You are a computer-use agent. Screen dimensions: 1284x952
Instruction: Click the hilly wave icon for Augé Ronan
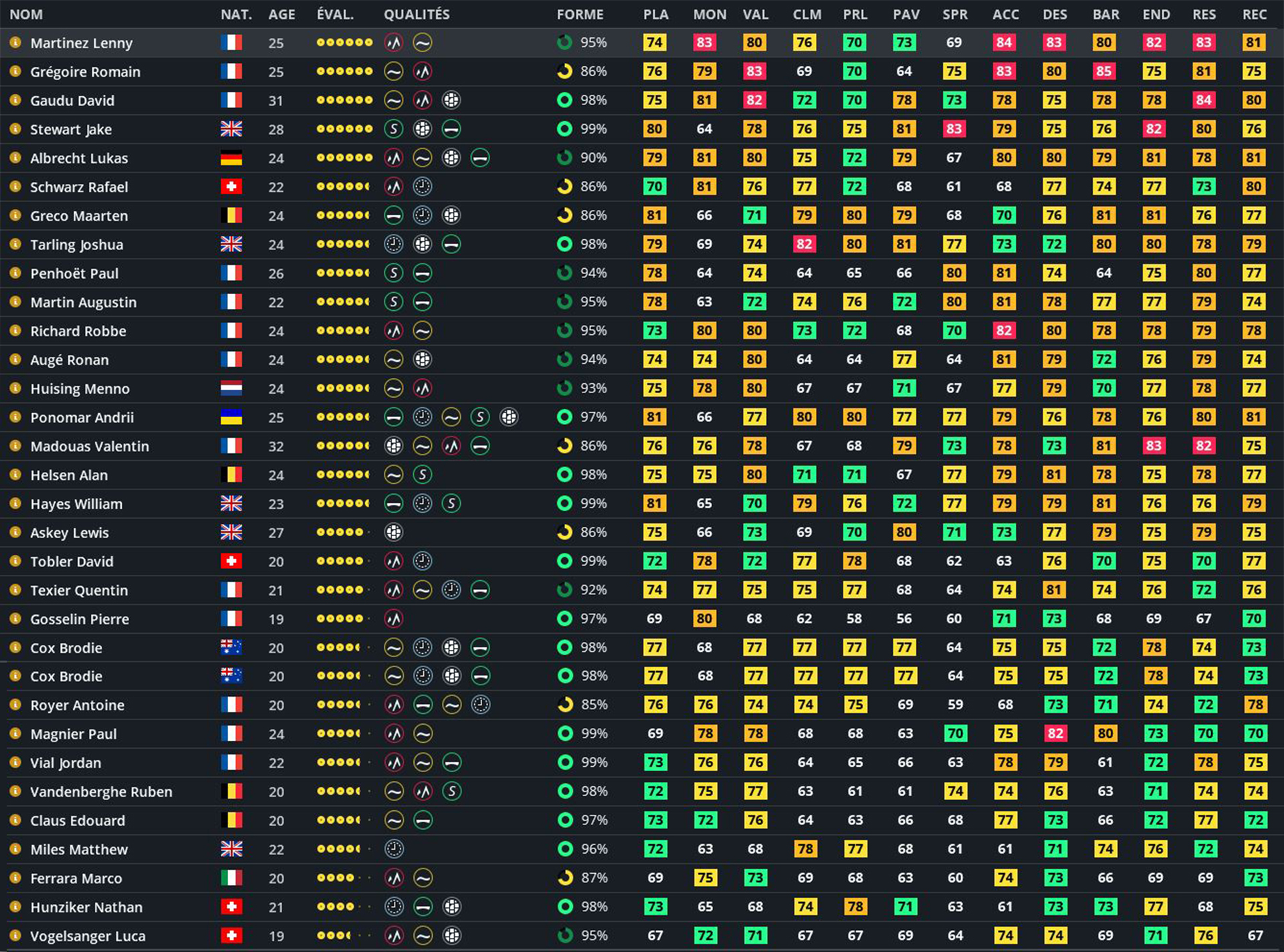click(393, 360)
